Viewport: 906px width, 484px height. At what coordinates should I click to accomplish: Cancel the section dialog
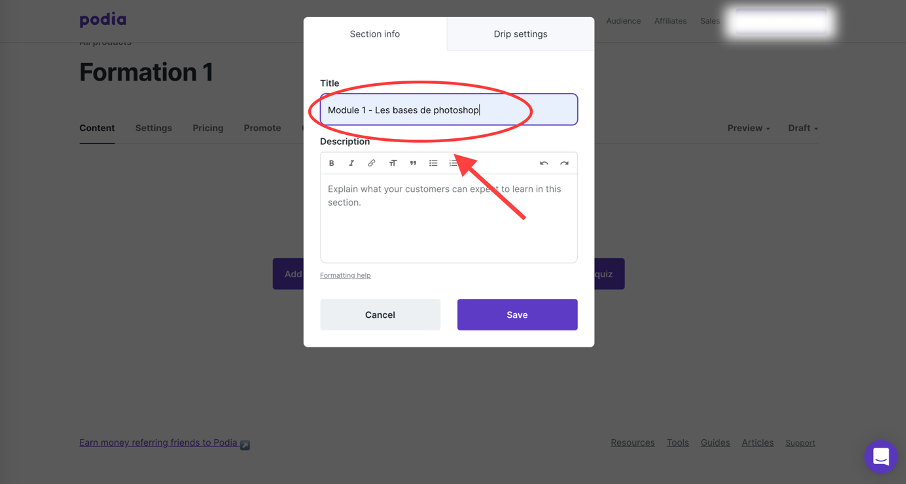click(380, 315)
